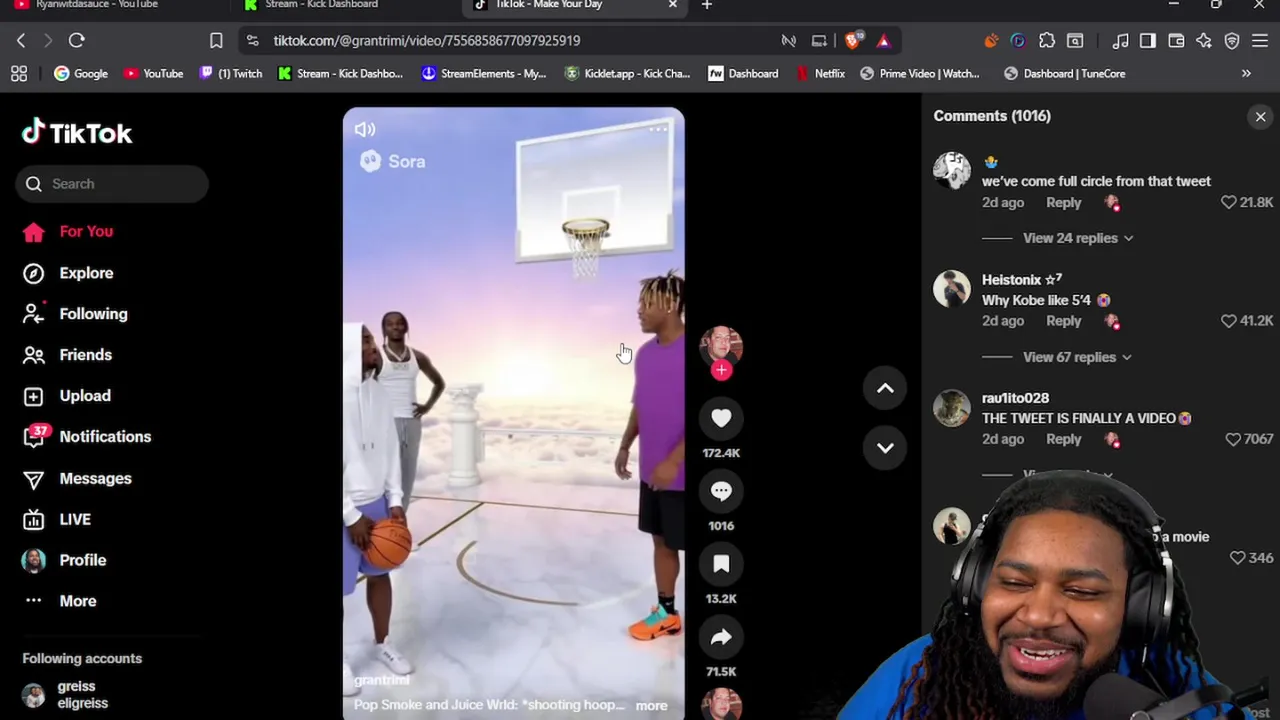Like rau1ito028 comment with 7067 likes
This screenshot has height=720, width=1280.
pos(1233,439)
